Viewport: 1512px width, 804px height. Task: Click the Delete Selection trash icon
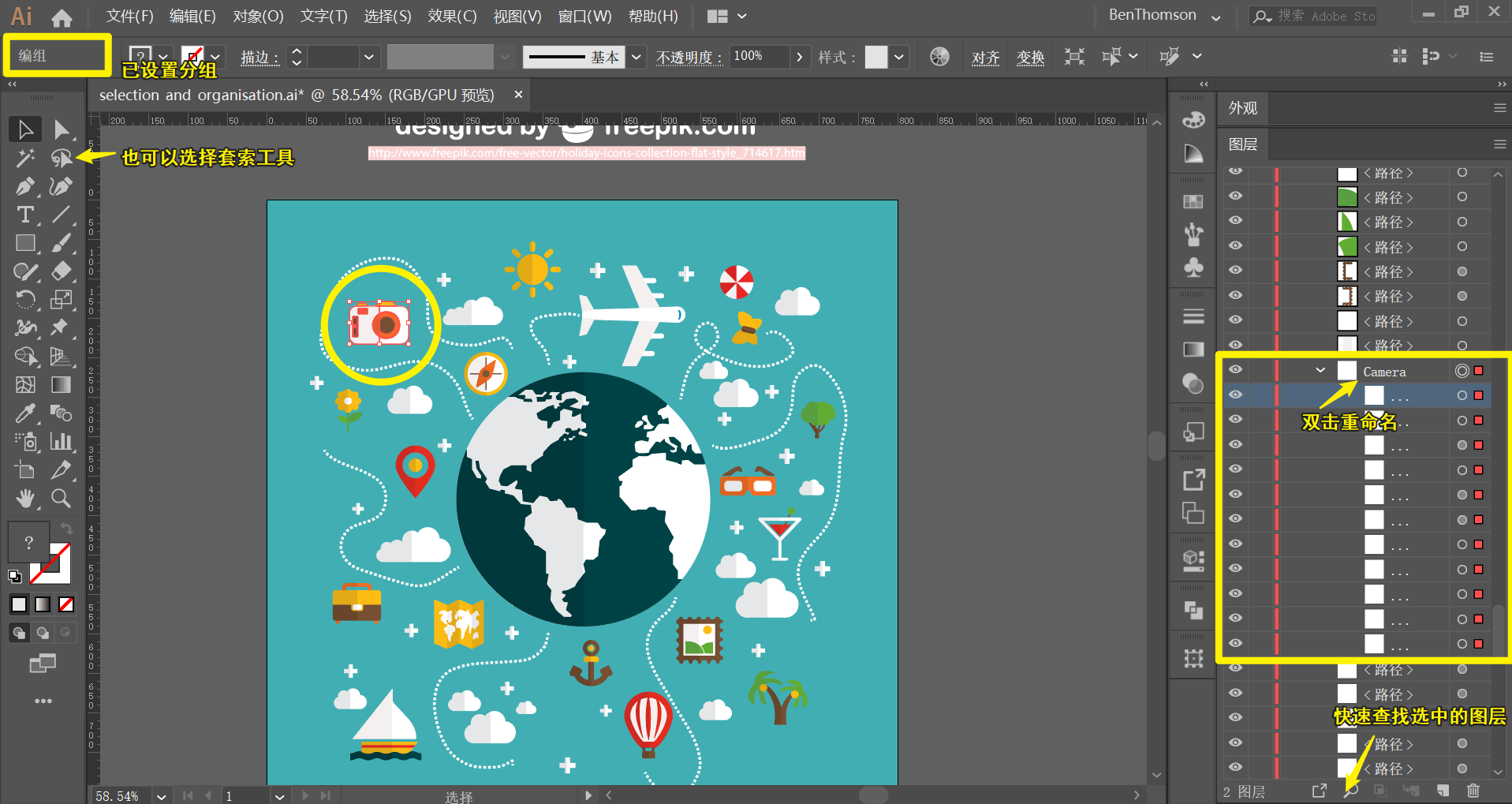(1473, 791)
